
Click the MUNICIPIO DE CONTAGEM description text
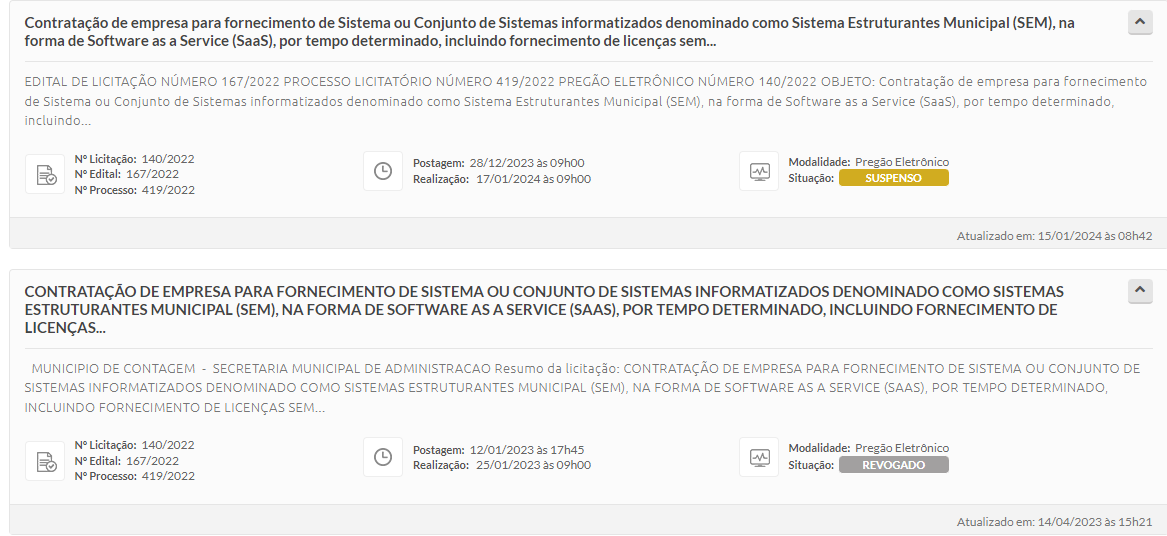click(x=582, y=388)
